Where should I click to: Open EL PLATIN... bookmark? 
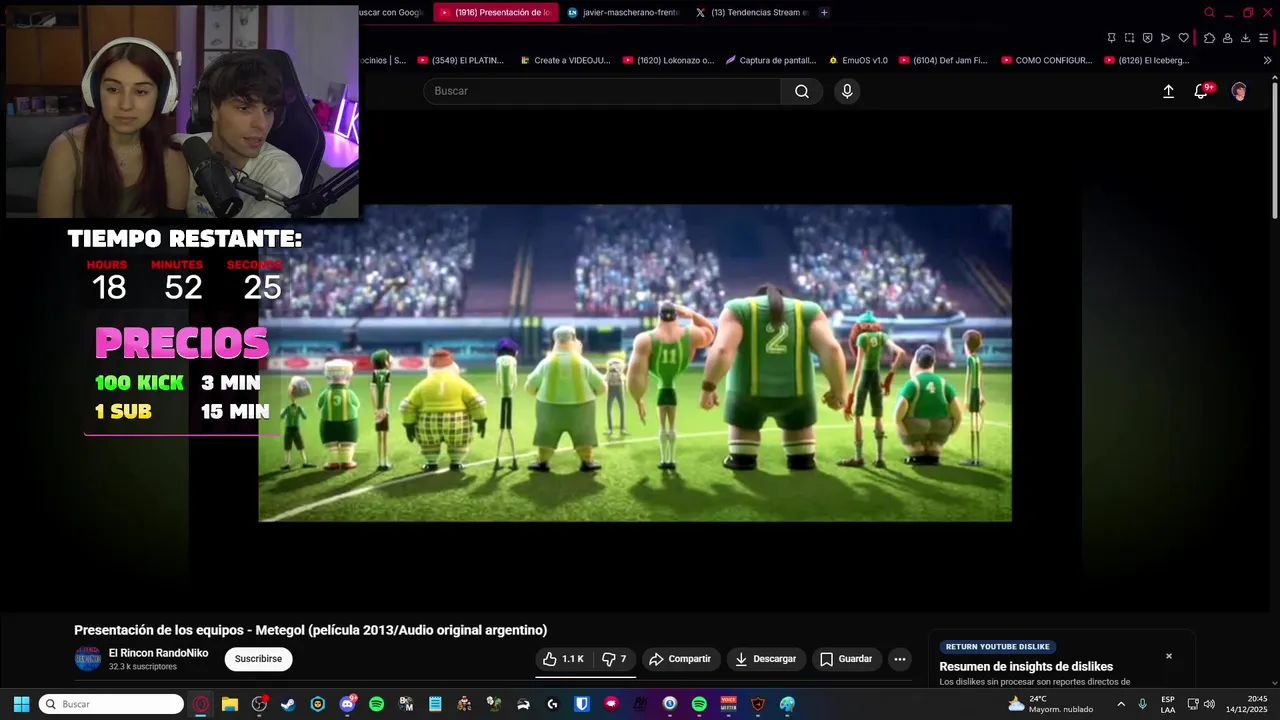tap(461, 60)
